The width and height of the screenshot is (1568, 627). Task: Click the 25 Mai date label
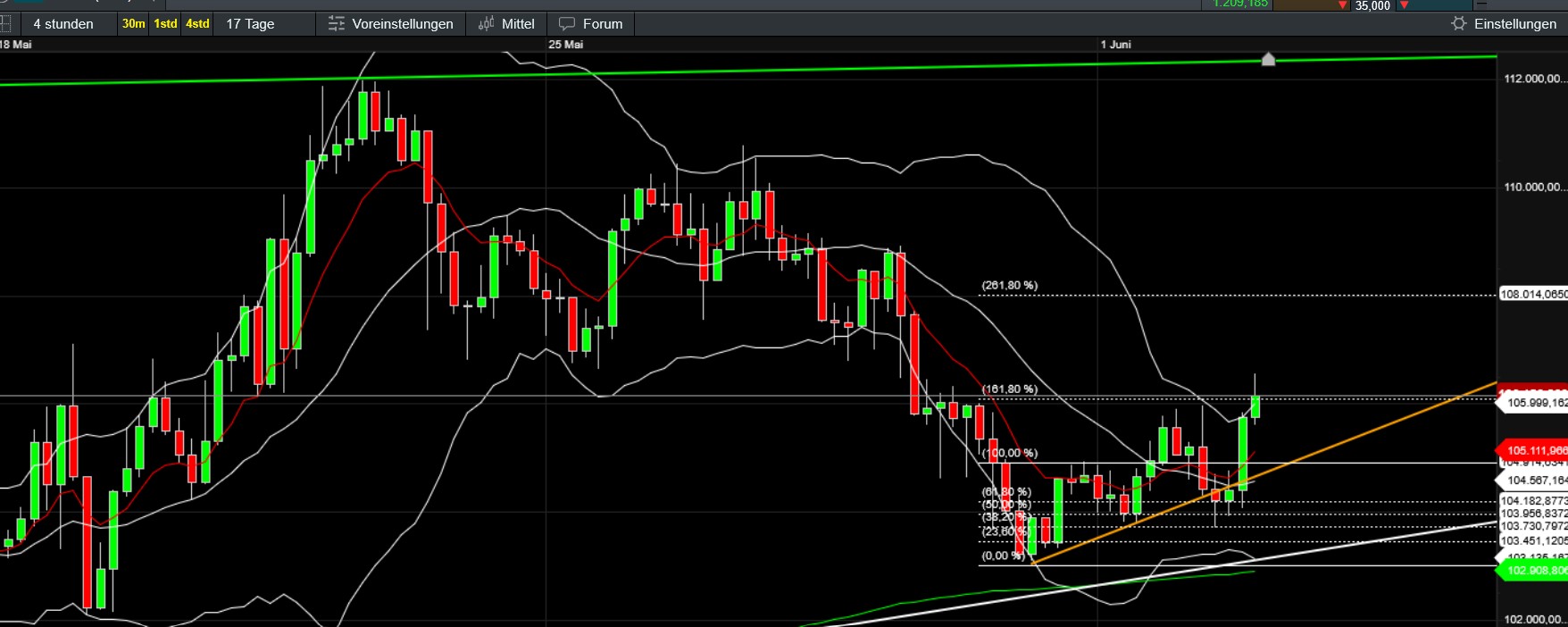point(566,44)
